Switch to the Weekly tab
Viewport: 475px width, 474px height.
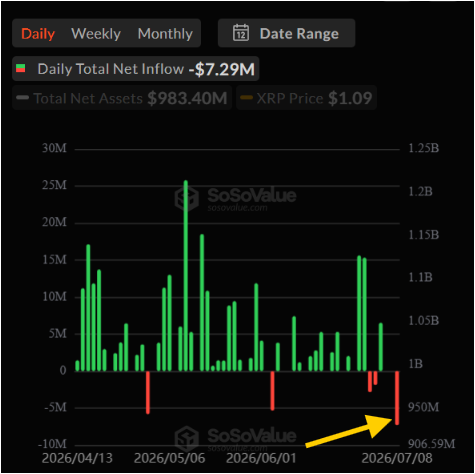(96, 34)
